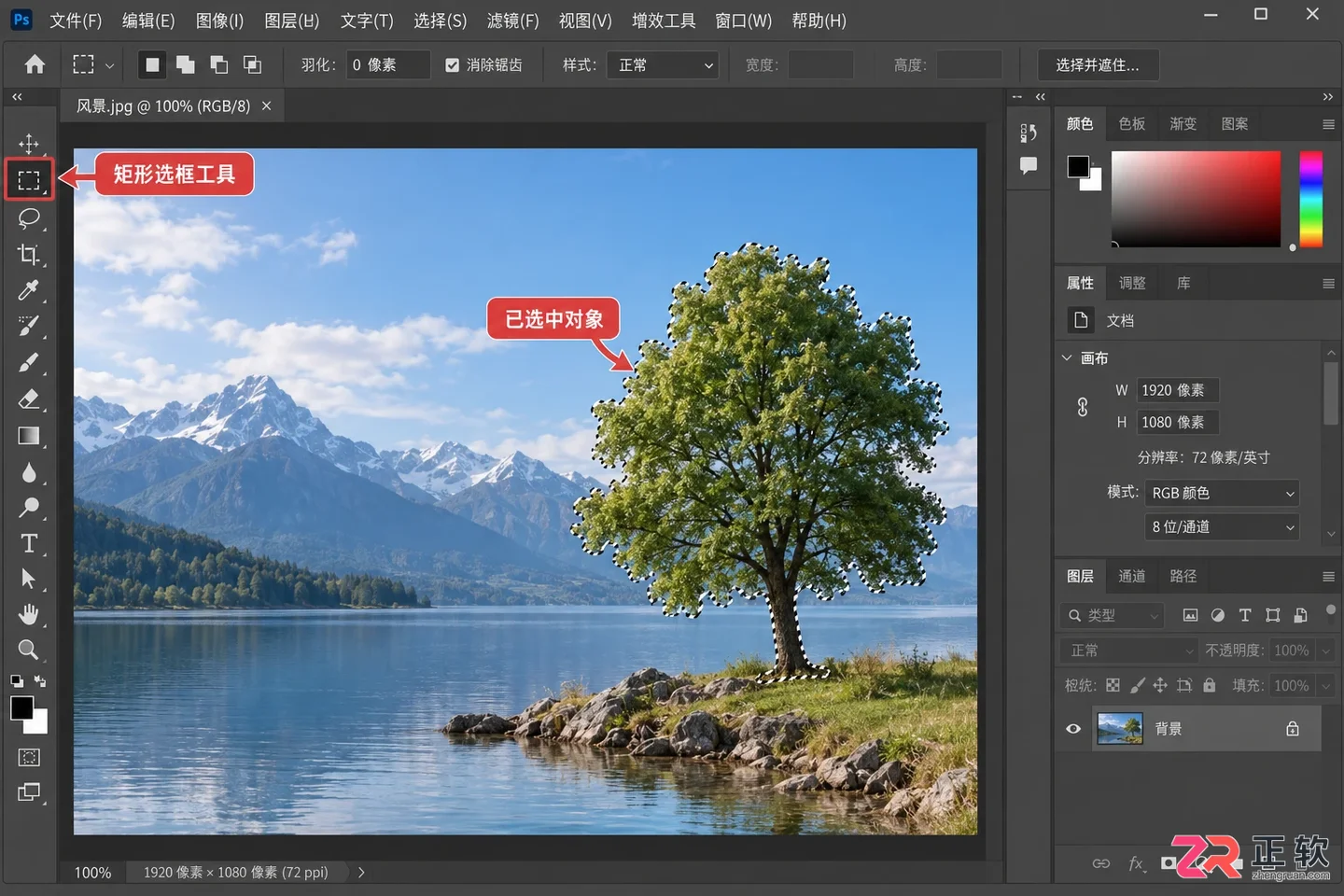1344x896 pixels.
Task: Switch to the 通道 tab
Action: point(1132,576)
